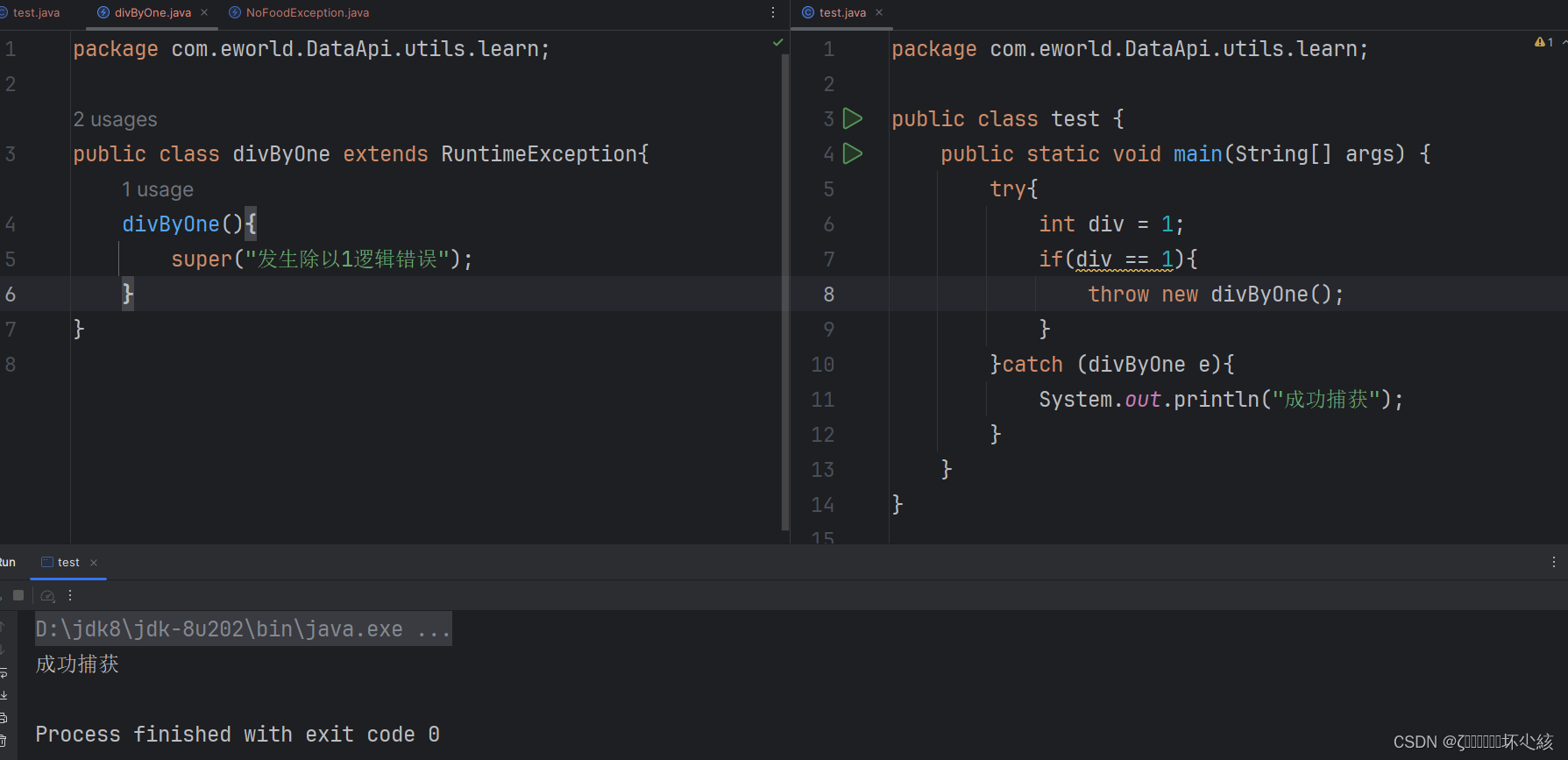Click console output '成功捕获'
This screenshot has width=1568, height=760.
pos(77,664)
